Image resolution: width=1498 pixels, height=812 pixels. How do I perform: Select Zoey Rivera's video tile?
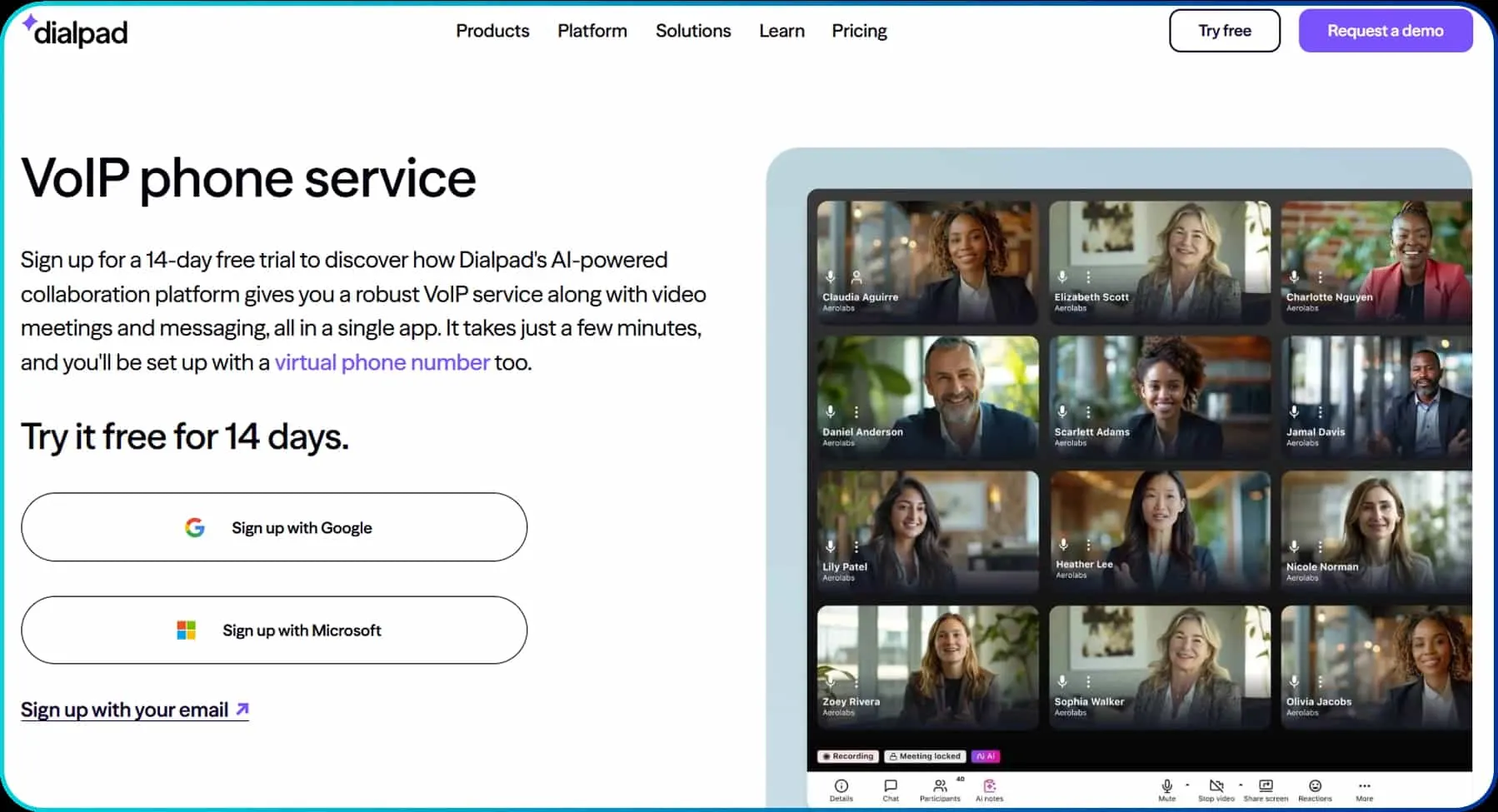tap(927, 666)
